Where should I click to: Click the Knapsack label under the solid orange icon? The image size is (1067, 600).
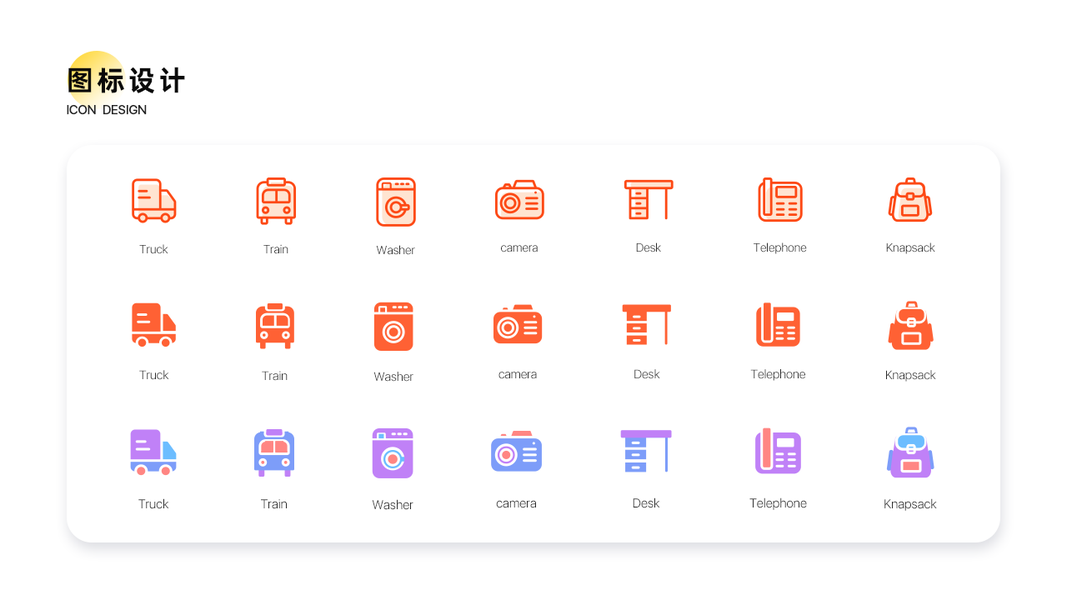click(x=910, y=375)
